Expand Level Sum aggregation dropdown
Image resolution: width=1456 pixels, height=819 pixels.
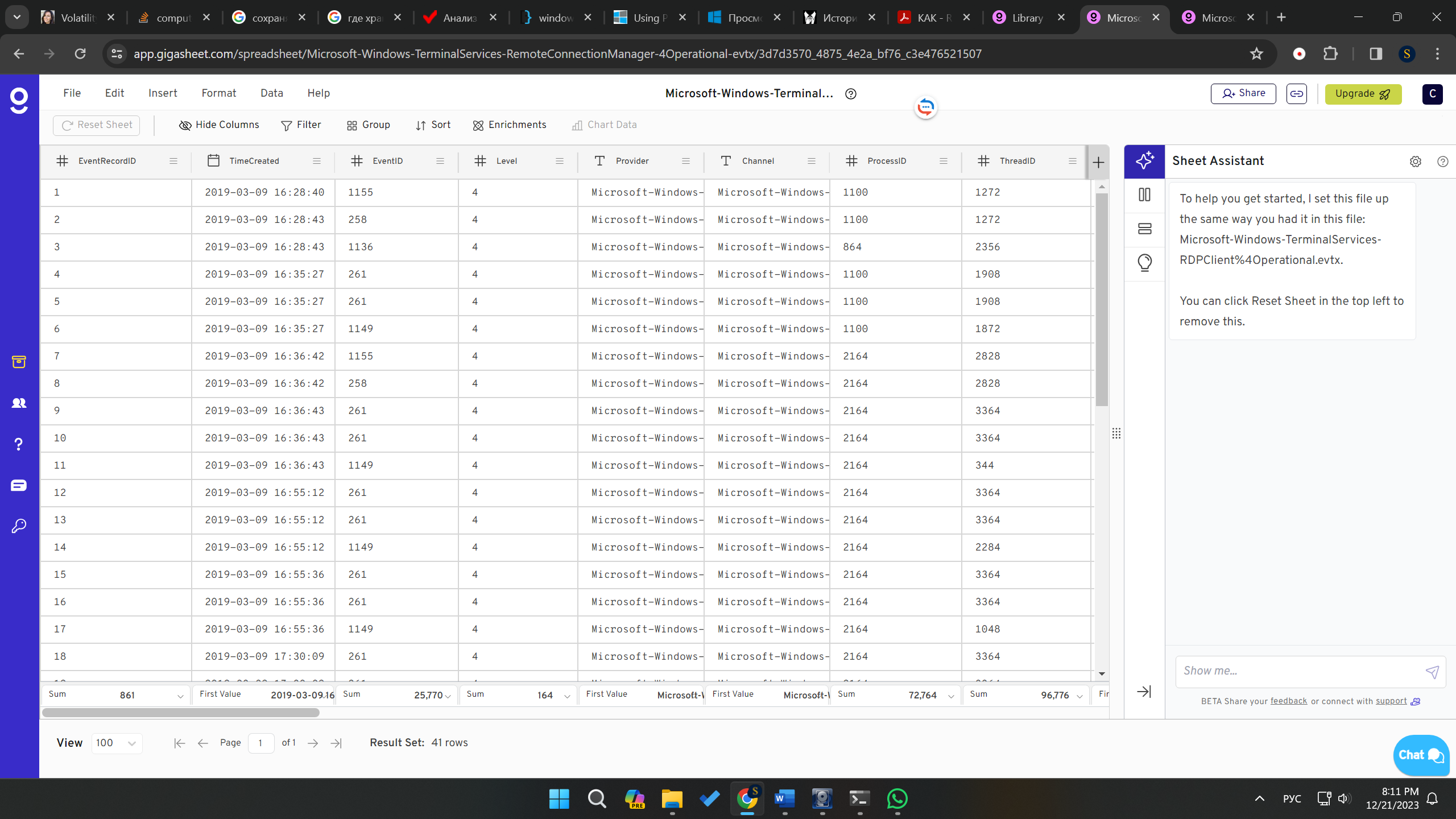(567, 696)
